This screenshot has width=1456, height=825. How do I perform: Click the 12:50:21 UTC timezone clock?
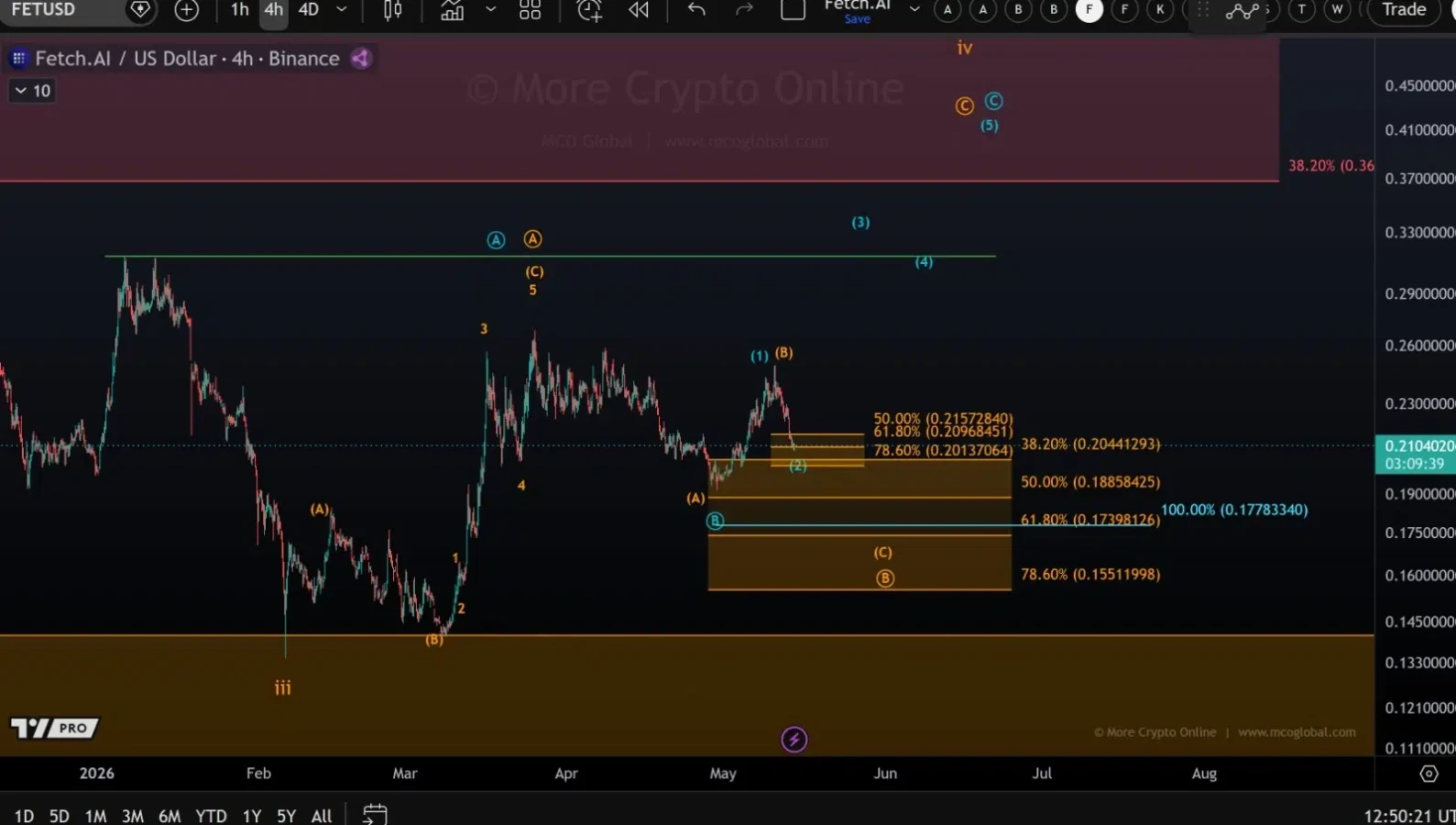1408,815
